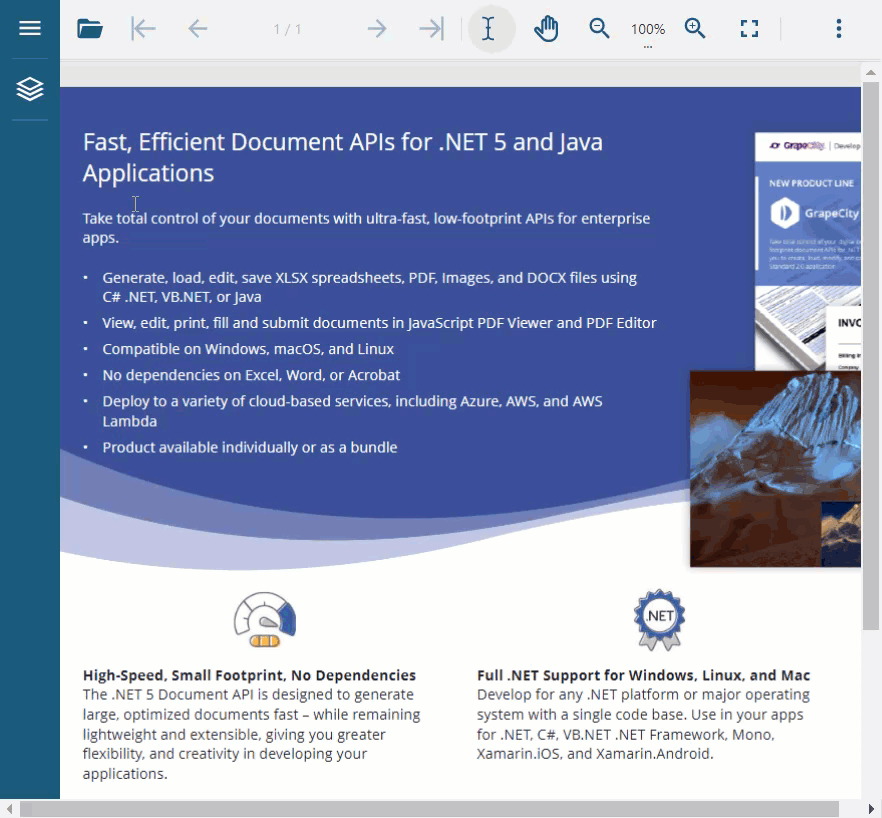Click the mountain photo image
Screen dimensions: 882x818
(775, 469)
